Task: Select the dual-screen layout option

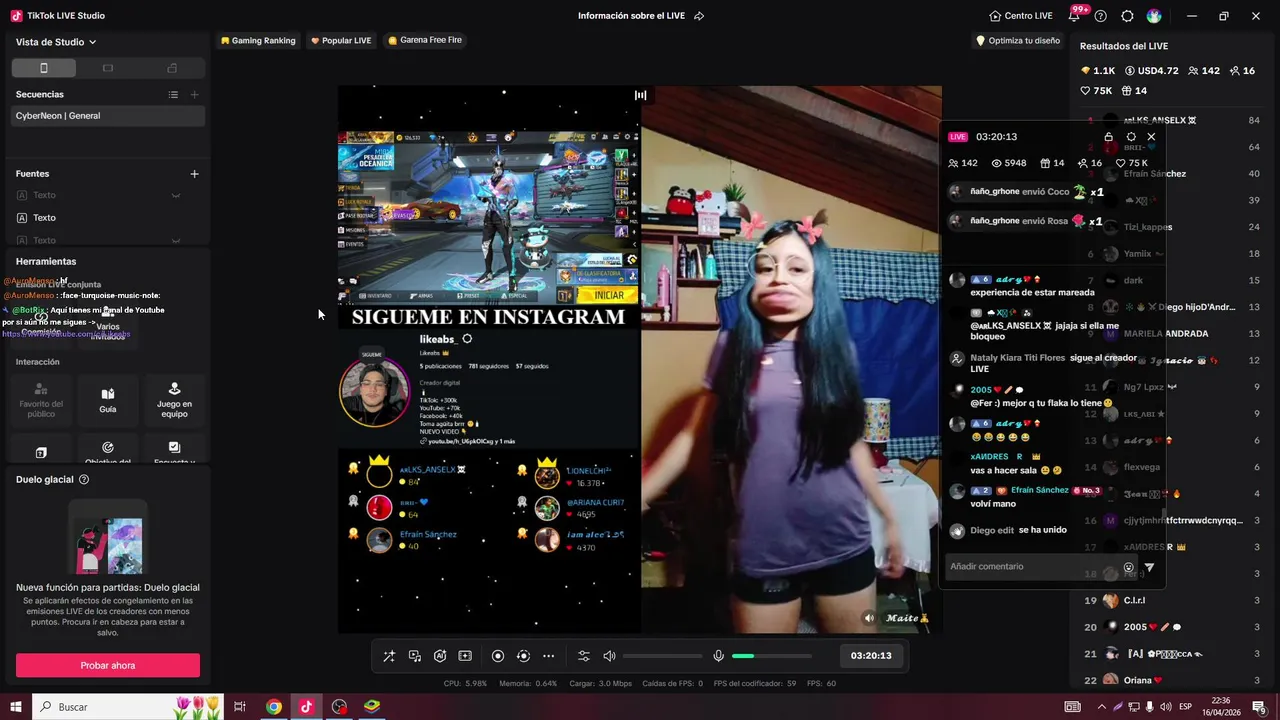Action: pos(172,68)
